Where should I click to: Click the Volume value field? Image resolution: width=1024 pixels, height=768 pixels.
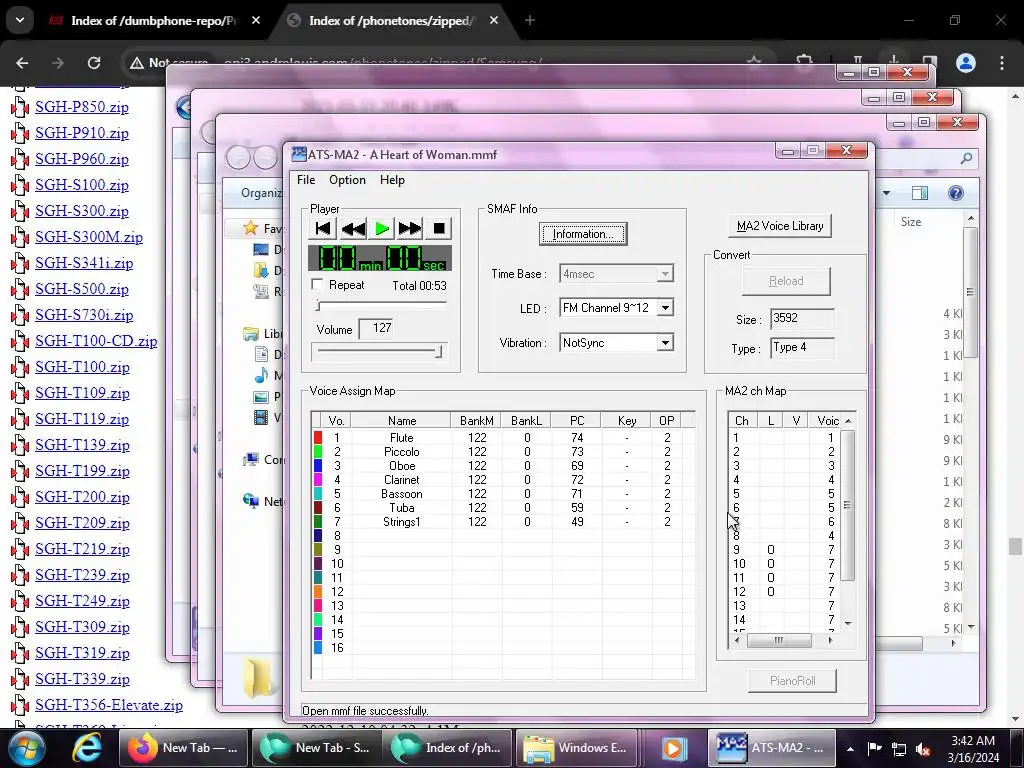coord(376,328)
